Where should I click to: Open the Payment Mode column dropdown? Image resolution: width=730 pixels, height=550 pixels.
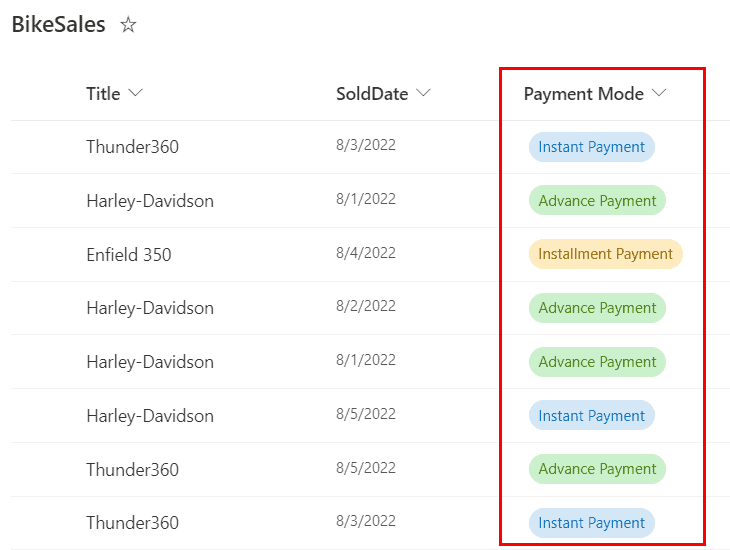point(659,93)
